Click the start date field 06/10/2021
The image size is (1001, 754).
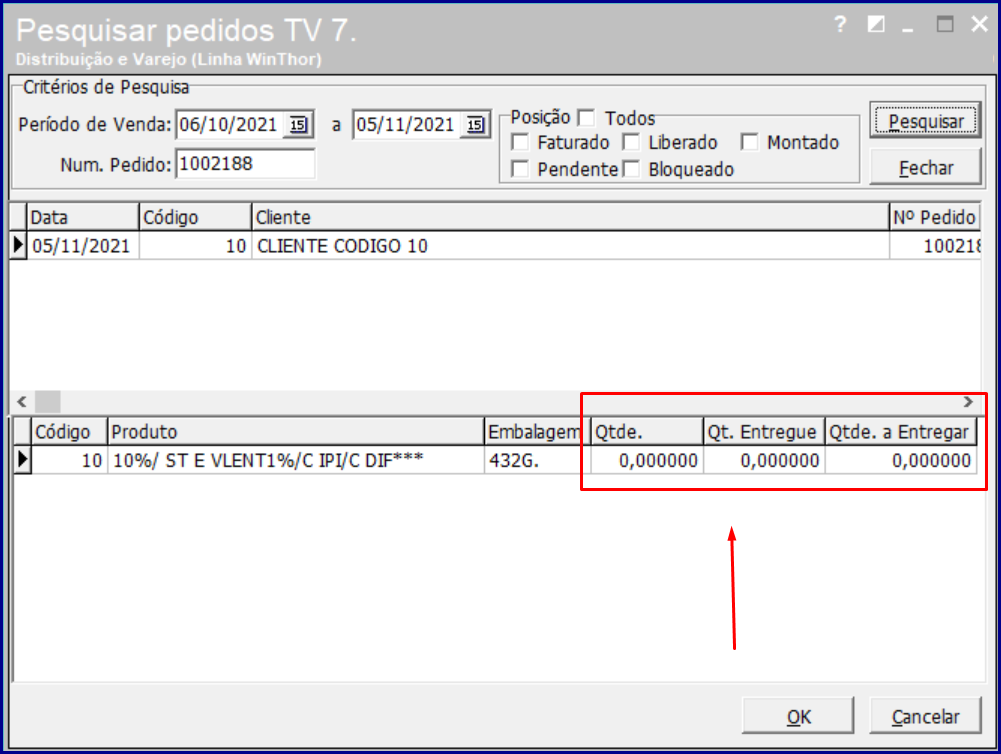(x=230, y=124)
